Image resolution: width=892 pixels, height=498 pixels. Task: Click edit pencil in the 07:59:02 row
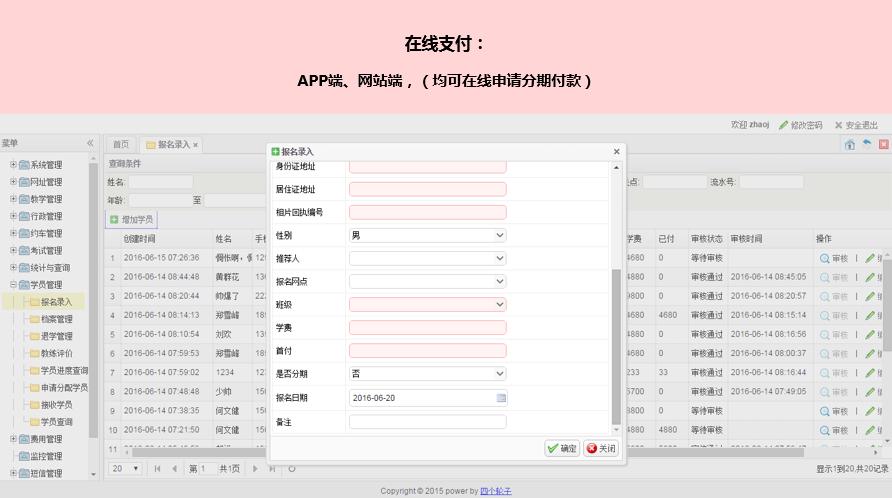[x=870, y=373]
